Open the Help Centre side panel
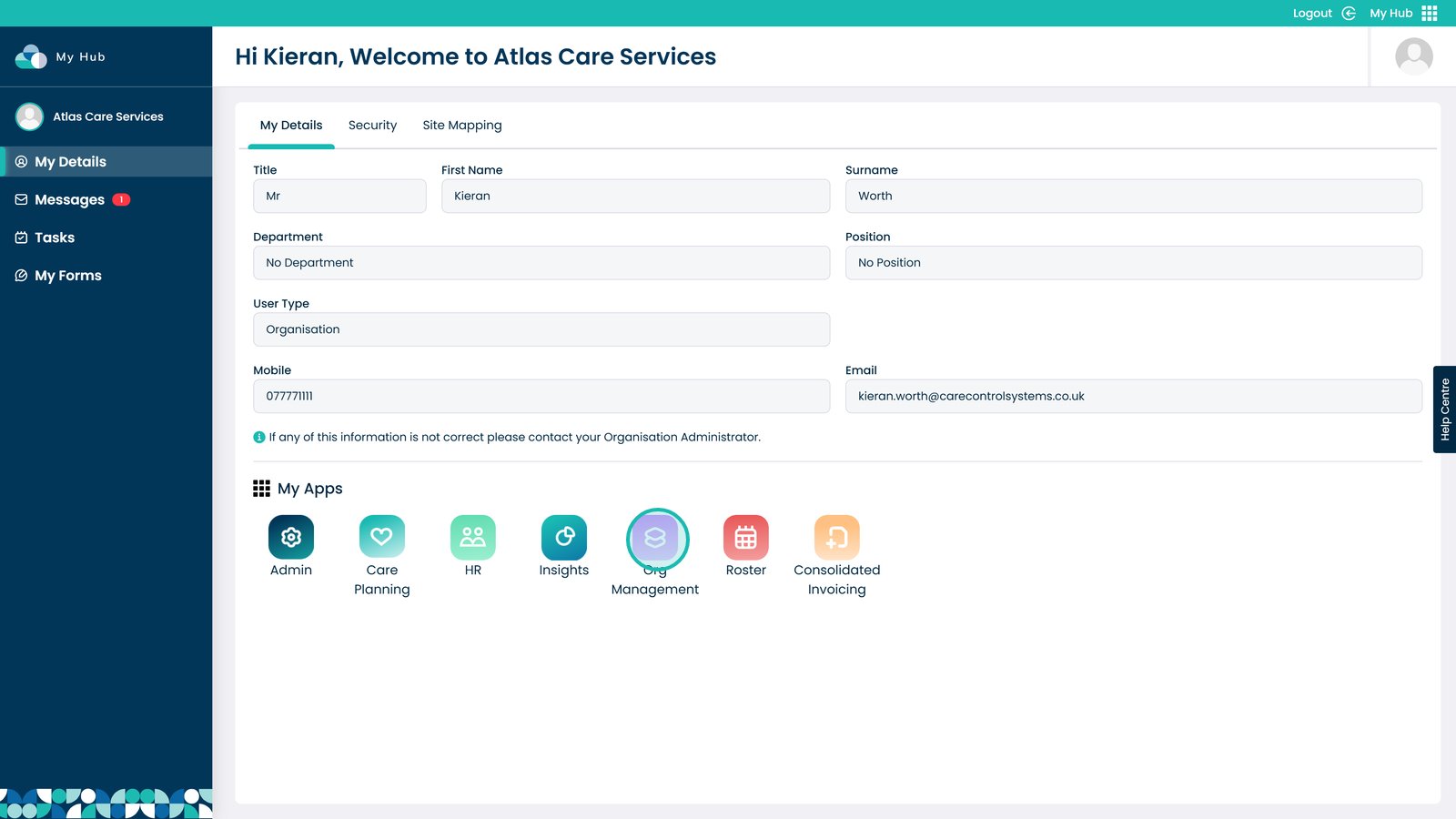Screen dimensions: 1456x819 point(1444,409)
